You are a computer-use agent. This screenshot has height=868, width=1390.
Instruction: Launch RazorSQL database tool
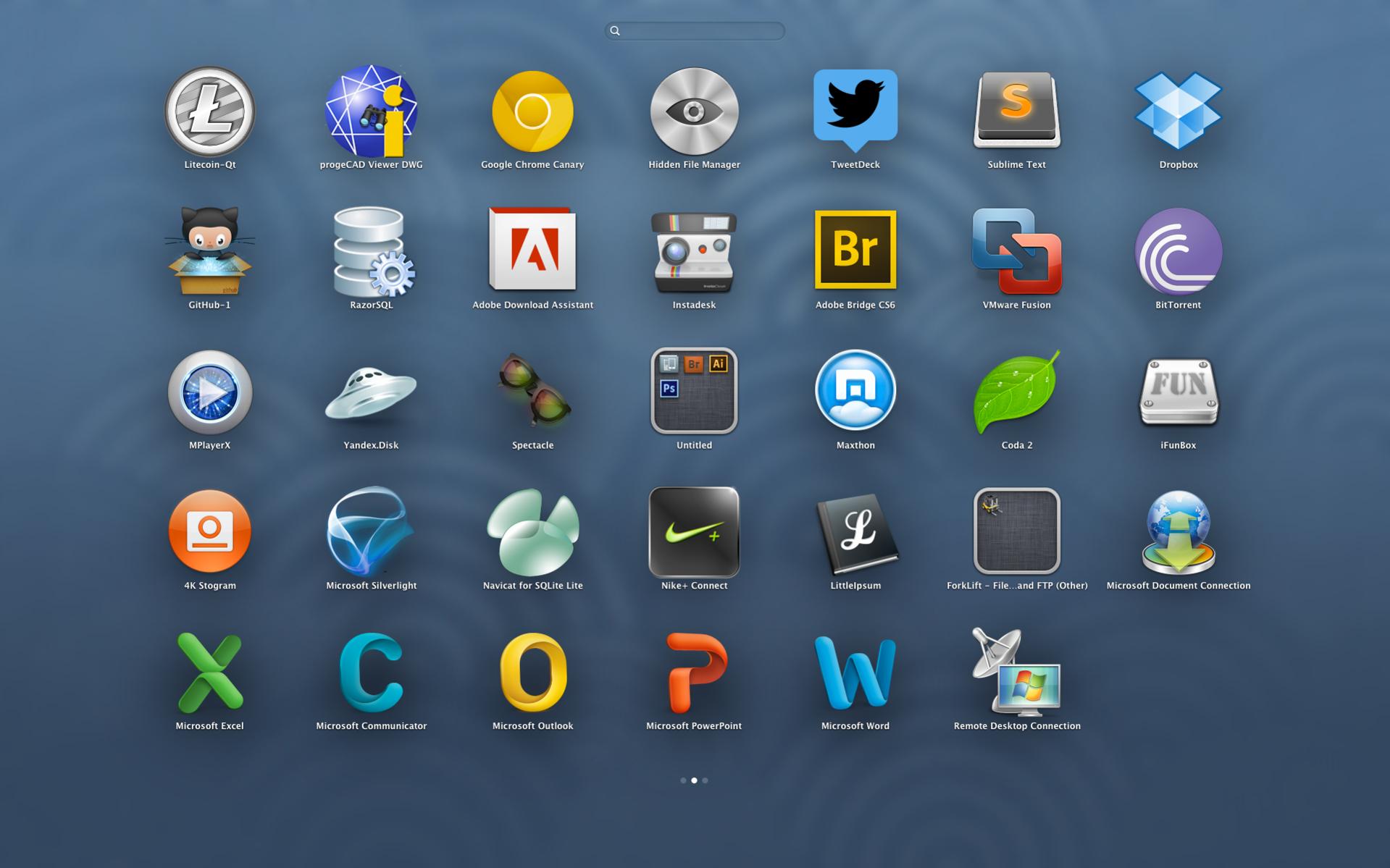[371, 251]
